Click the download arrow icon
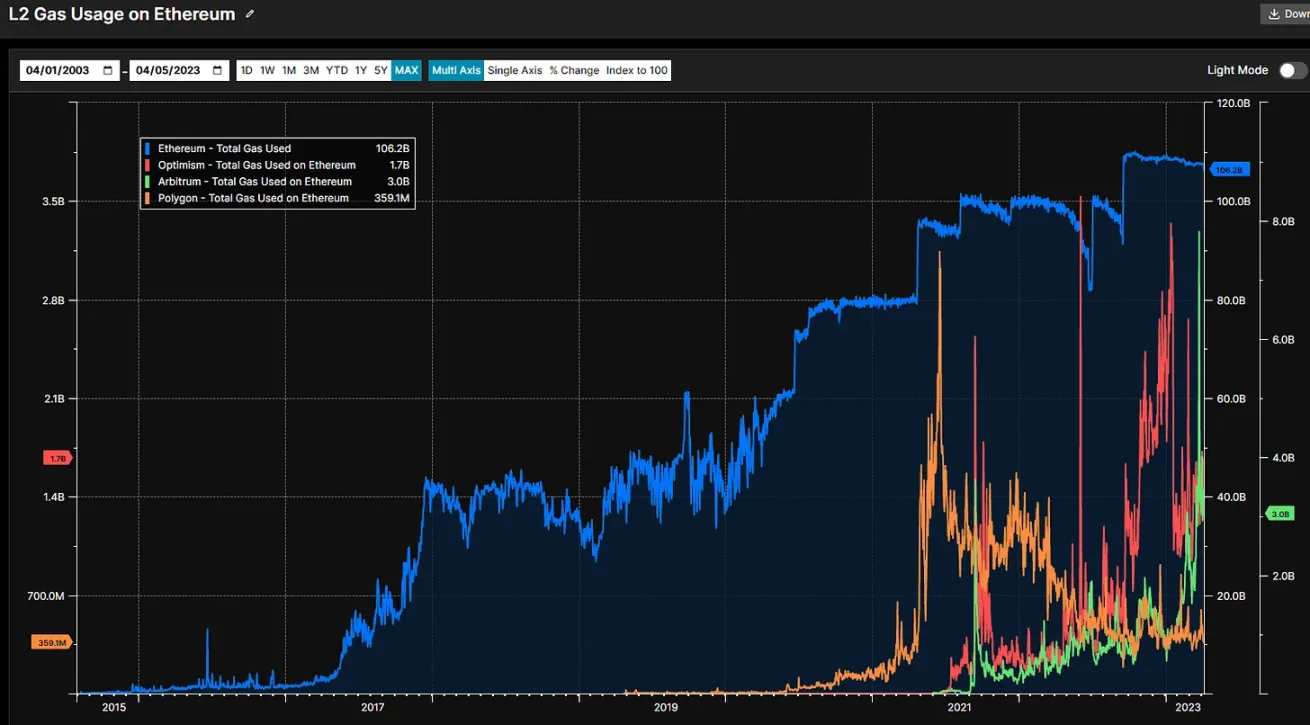This screenshot has height=725, width=1310. coord(1274,14)
